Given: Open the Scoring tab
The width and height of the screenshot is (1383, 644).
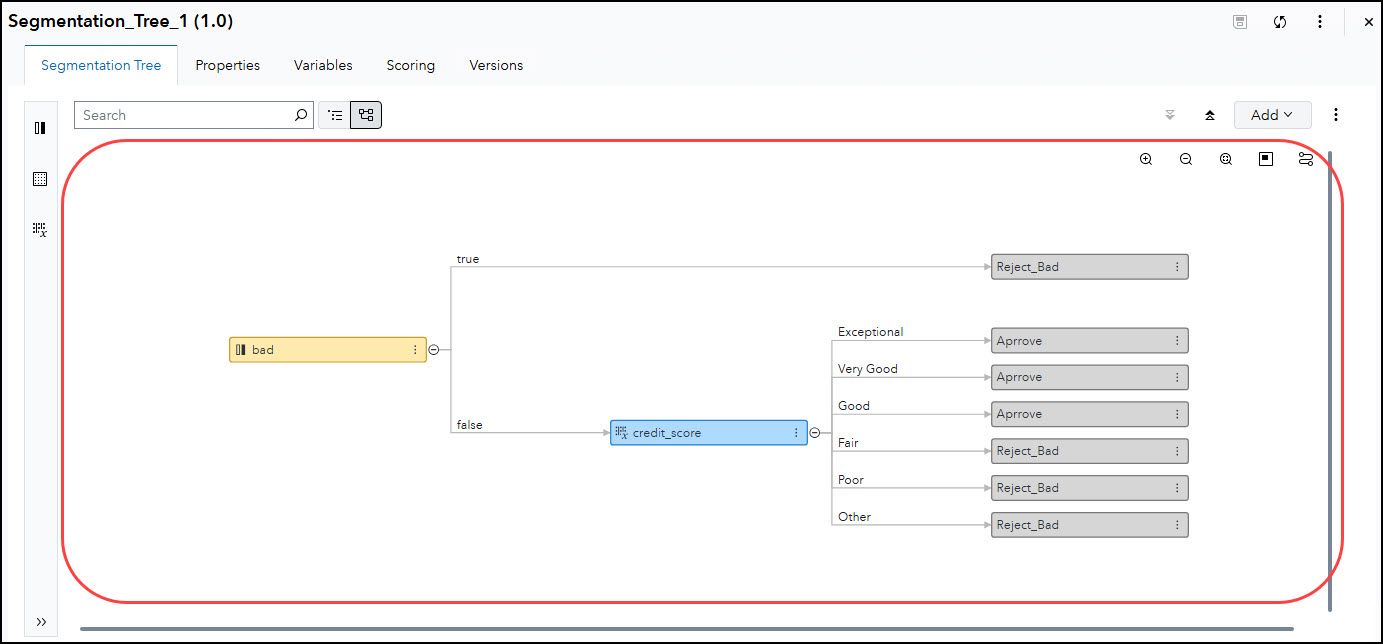Looking at the screenshot, I should point(410,65).
